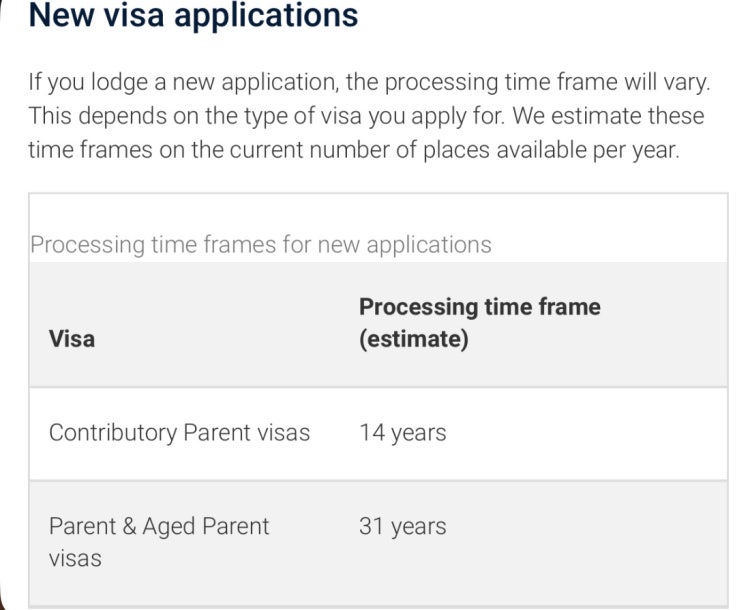The width and height of the screenshot is (750, 610).
Task: Click the phrase 'We estimate these'
Action: (x=608, y=116)
